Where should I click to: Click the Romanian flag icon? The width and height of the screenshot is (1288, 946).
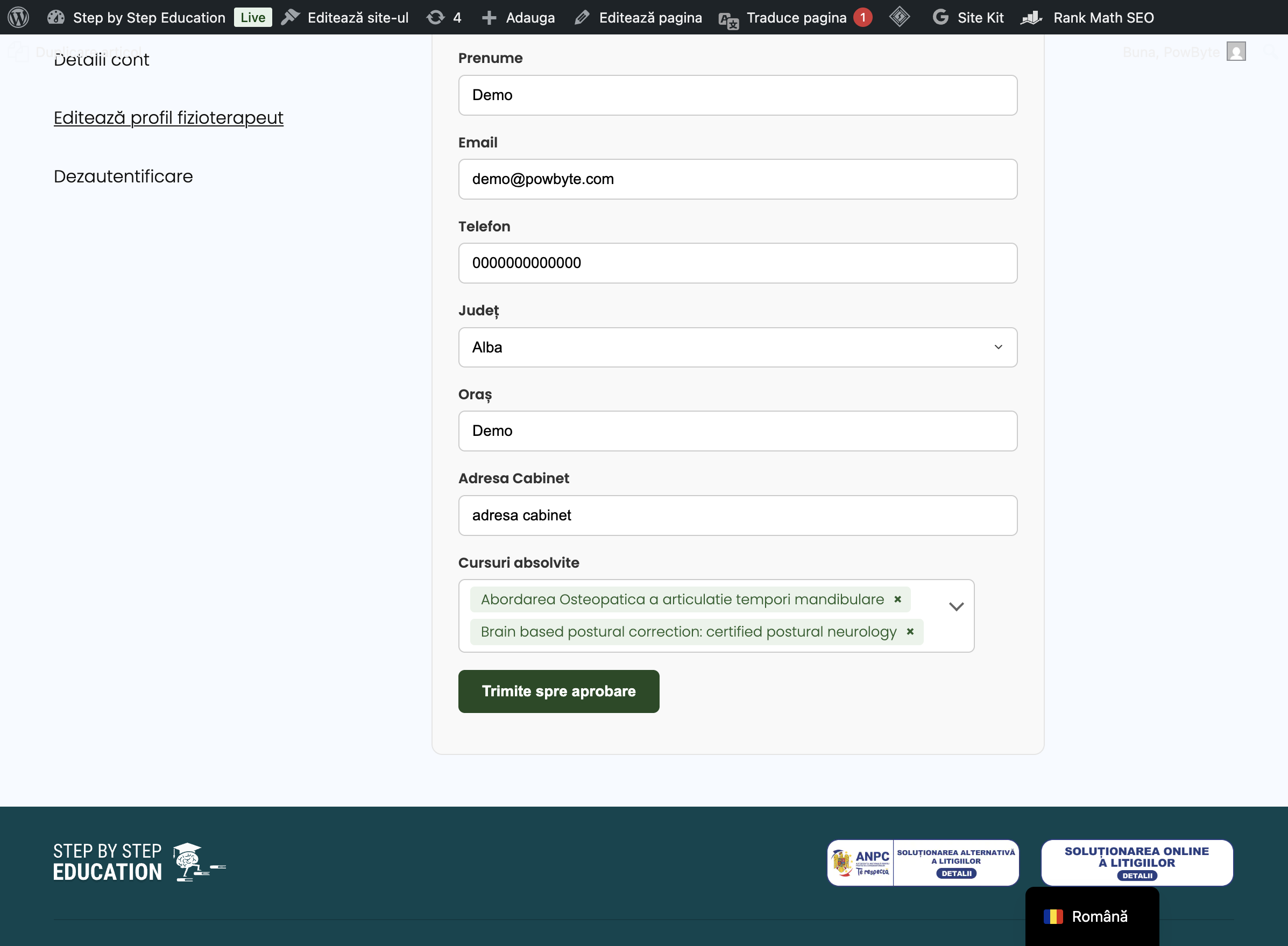click(1053, 917)
